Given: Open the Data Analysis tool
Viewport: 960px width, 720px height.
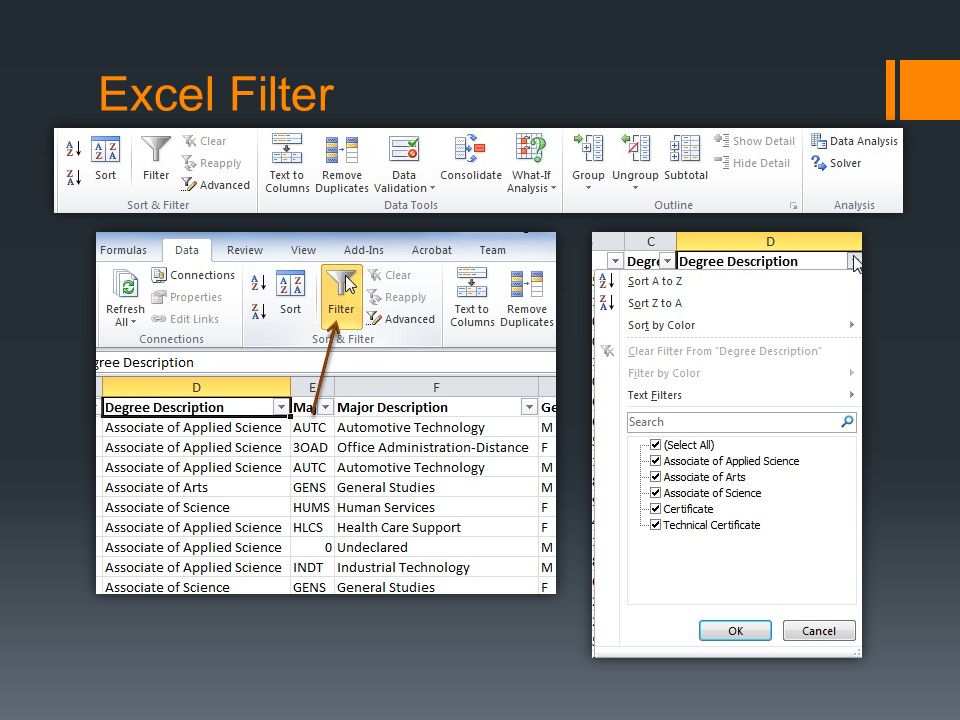Looking at the screenshot, I should (x=854, y=141).
